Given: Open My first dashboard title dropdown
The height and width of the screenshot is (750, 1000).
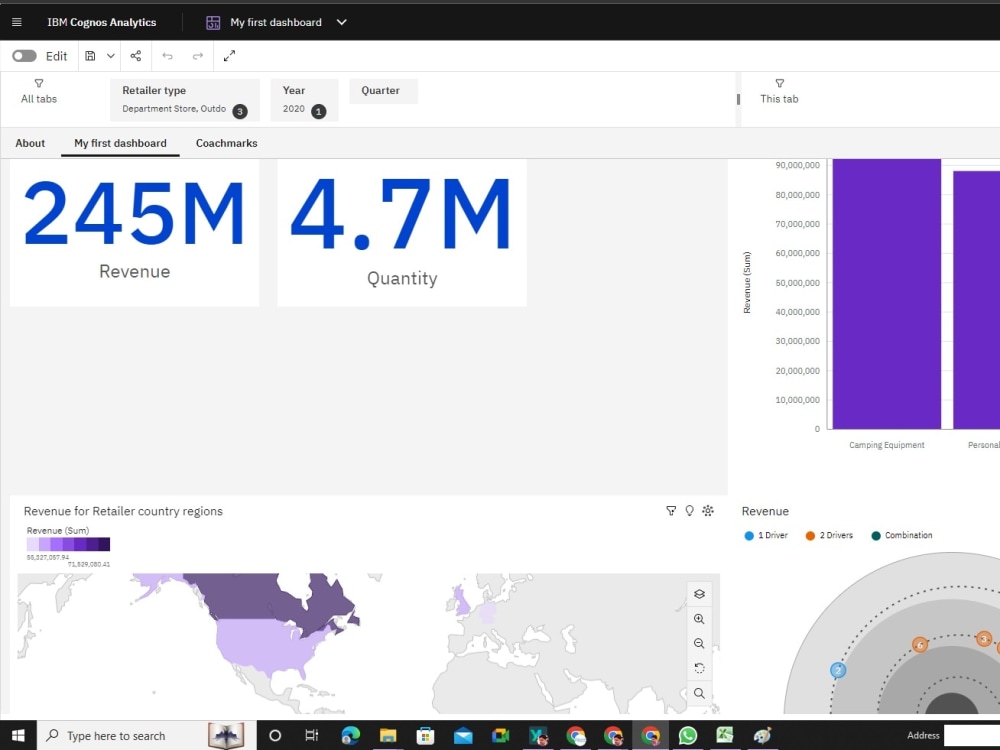Looking at the screenshot, I should point(342,22).
